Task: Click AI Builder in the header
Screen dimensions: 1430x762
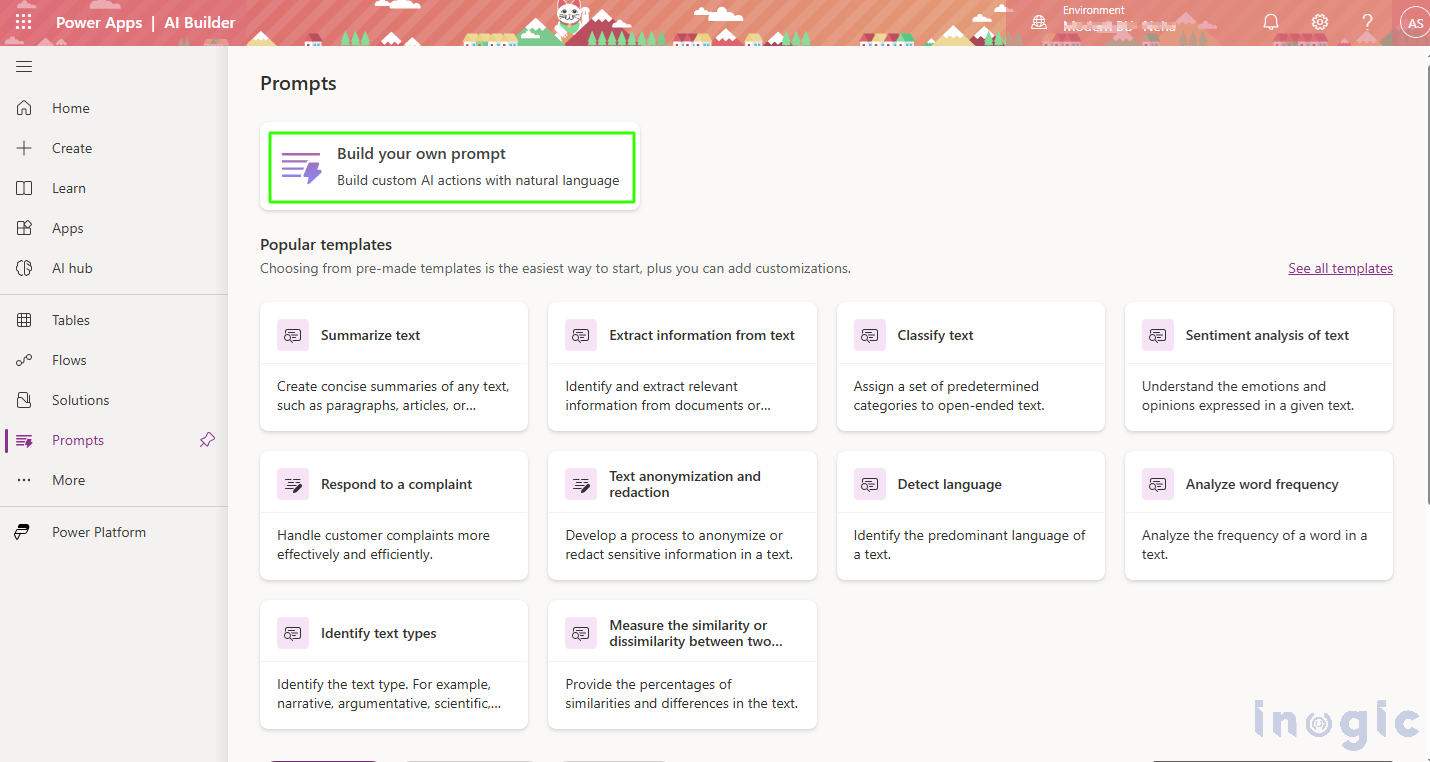Action: [200, 22]
